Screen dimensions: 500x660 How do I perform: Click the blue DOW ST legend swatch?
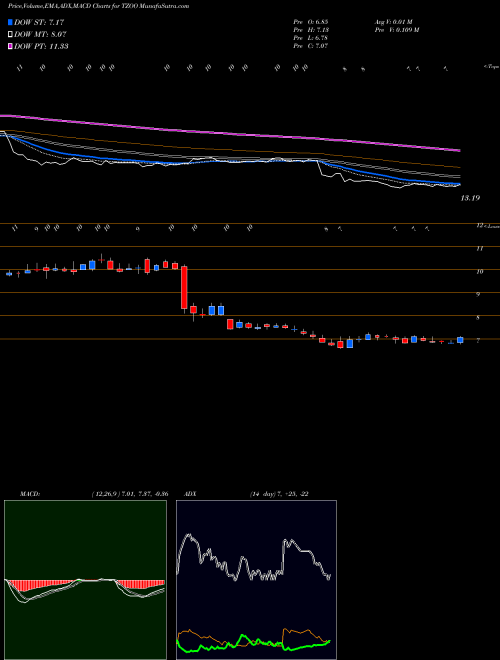10,22
